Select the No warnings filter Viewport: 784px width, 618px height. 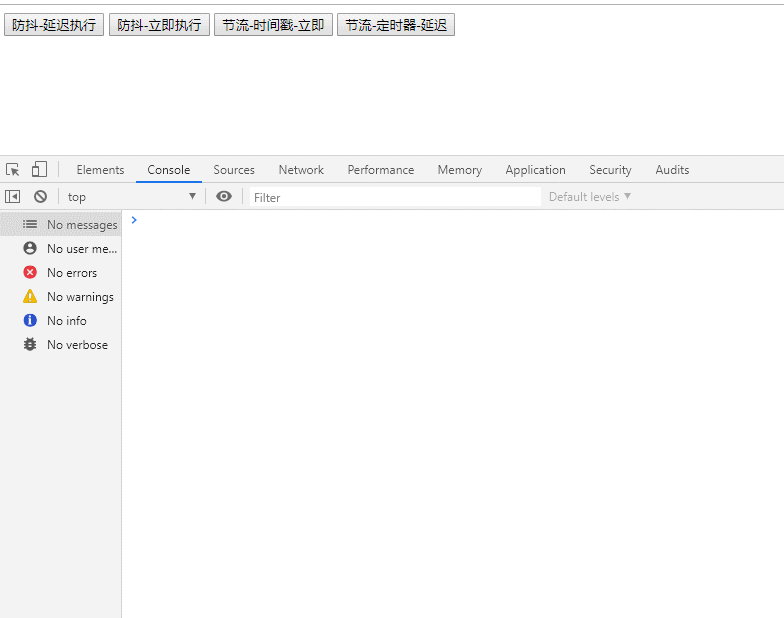point(79,297)
